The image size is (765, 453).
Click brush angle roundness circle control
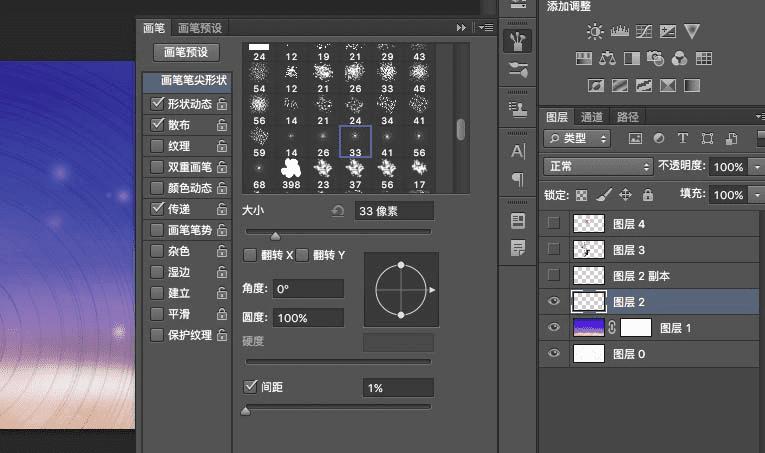401,290
